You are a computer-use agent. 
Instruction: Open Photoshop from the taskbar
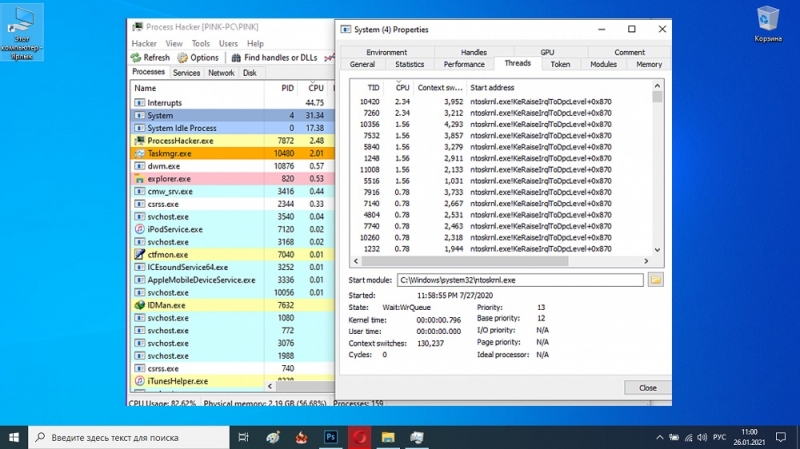(x=331, y=437)
